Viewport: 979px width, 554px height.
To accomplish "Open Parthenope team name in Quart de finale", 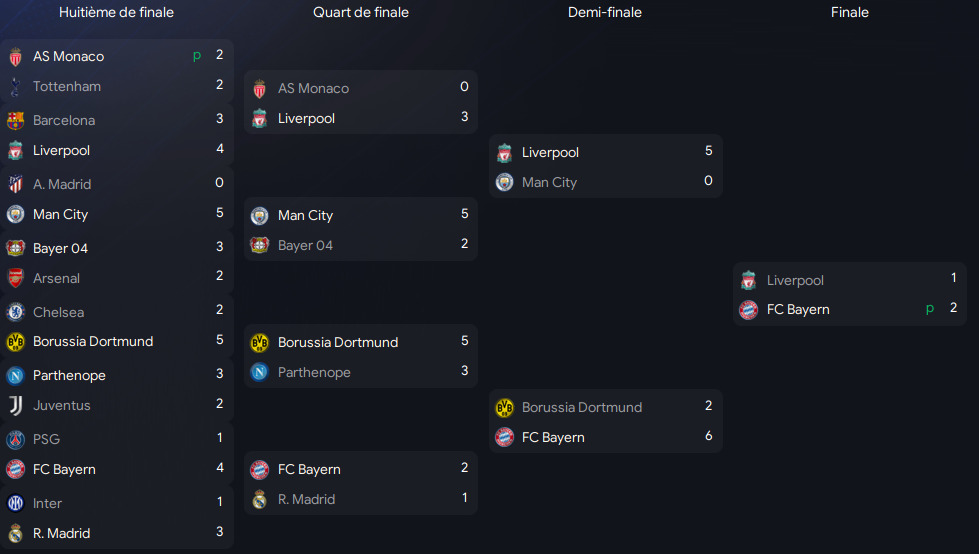I will tap(314, 373).
